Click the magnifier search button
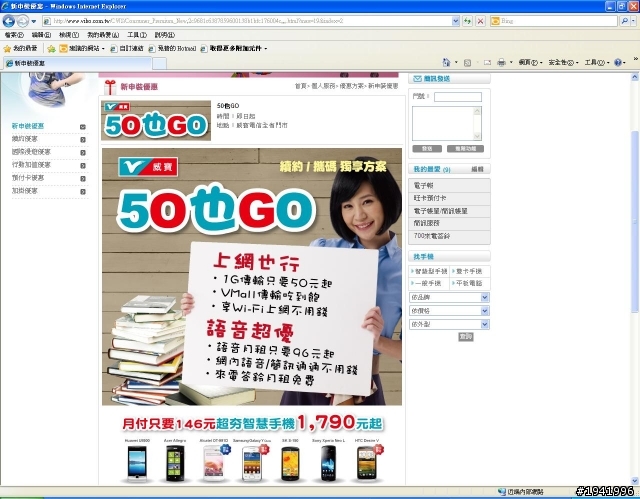Image resolution: width=640 pixels, height=499 pixels. [624, 21]
